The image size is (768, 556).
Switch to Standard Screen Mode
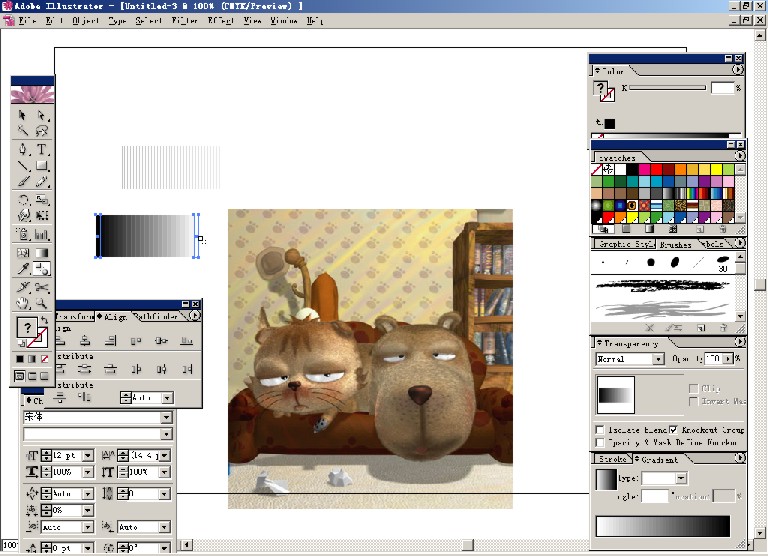pos(20,376)
